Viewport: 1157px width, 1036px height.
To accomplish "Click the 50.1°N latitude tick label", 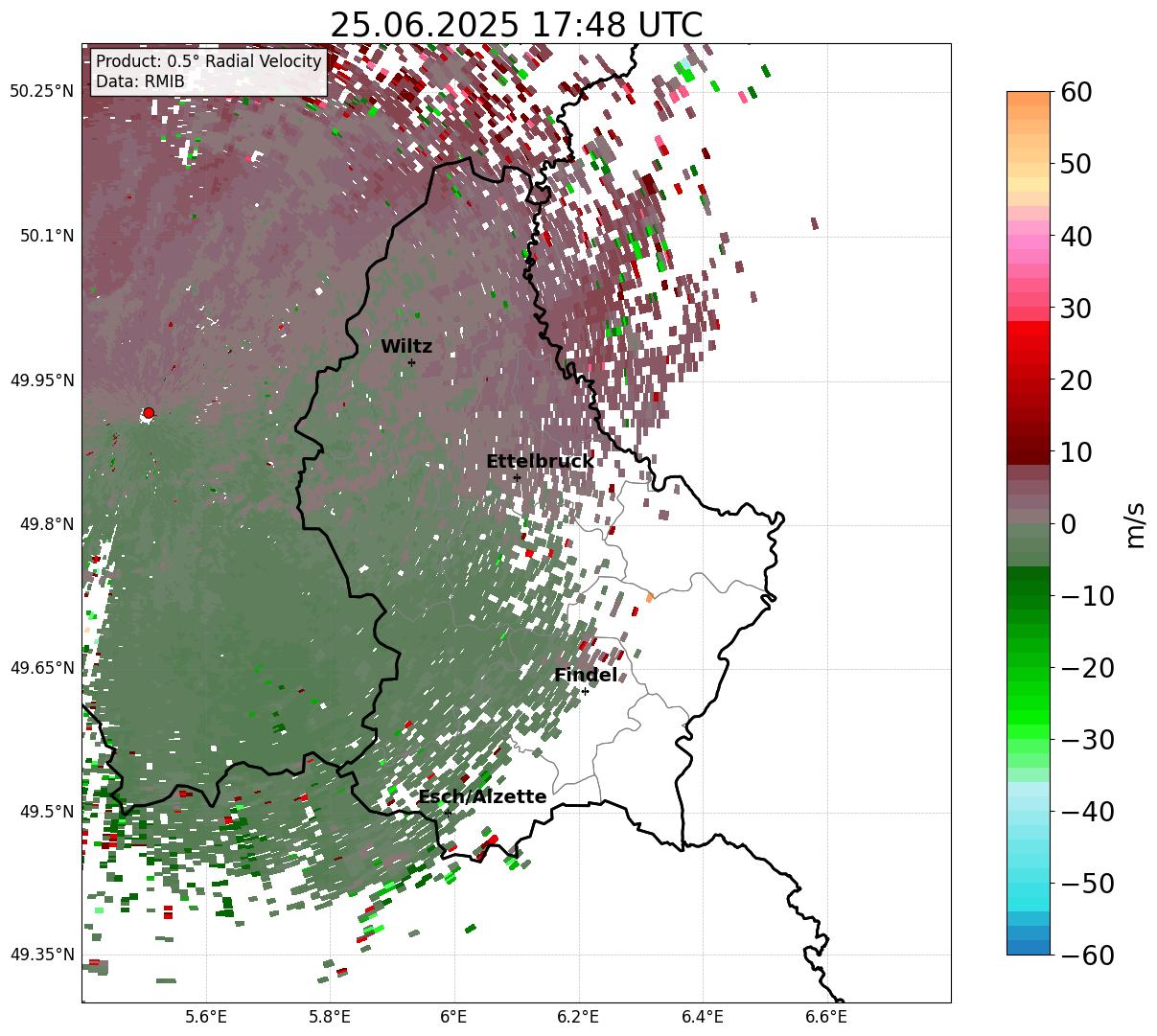I will click(x=46, y=236).
